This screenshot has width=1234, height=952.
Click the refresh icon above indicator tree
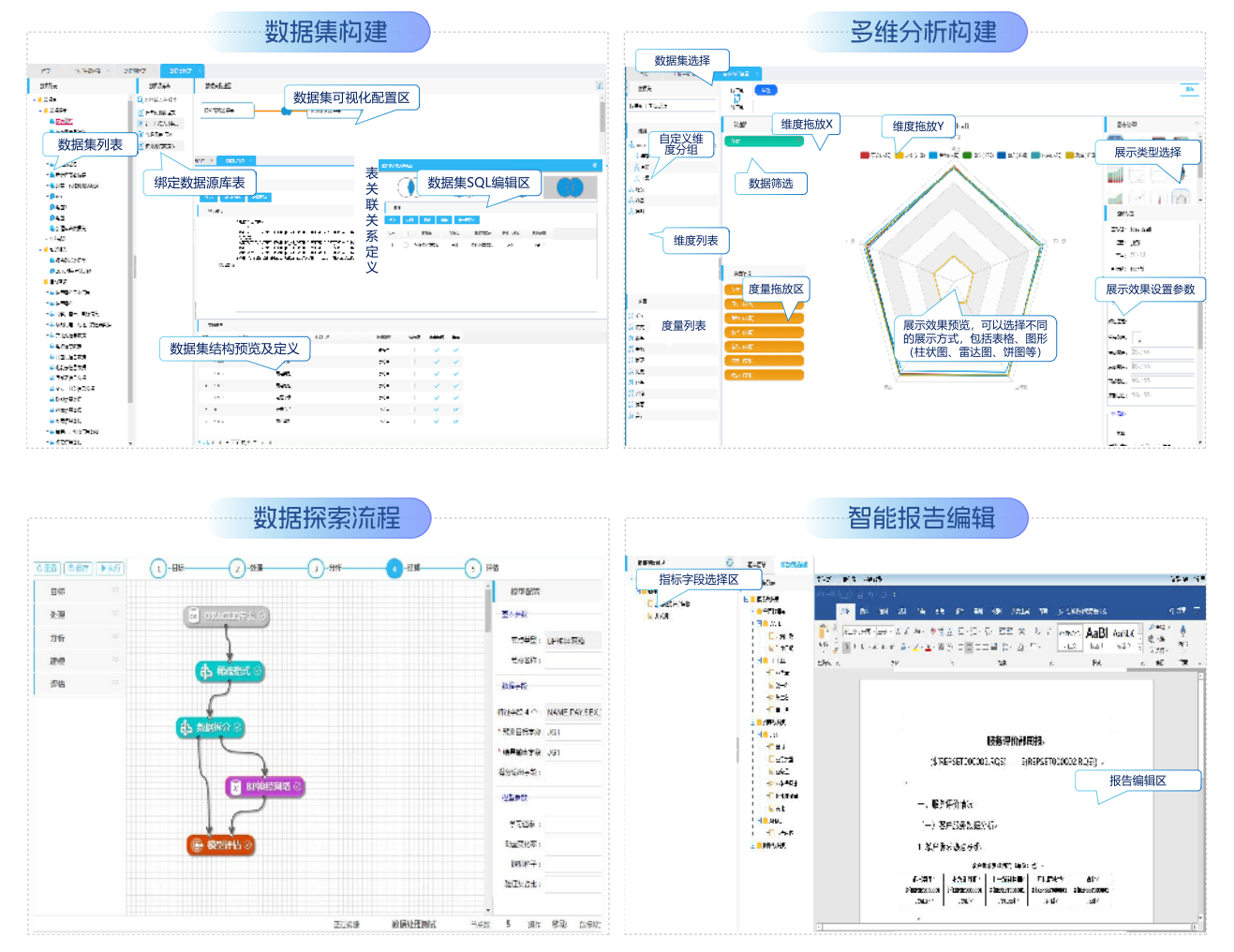pos(730,563)
